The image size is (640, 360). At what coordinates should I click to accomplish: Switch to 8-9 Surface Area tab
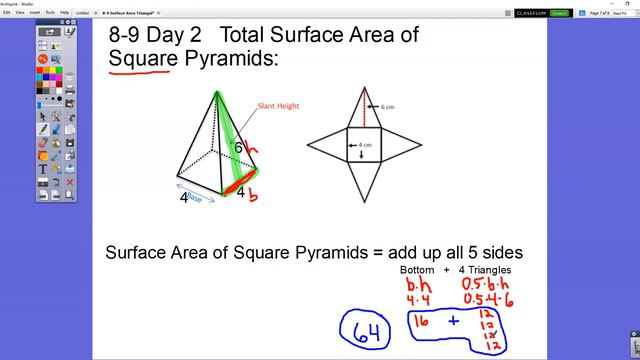pos(128,13)
